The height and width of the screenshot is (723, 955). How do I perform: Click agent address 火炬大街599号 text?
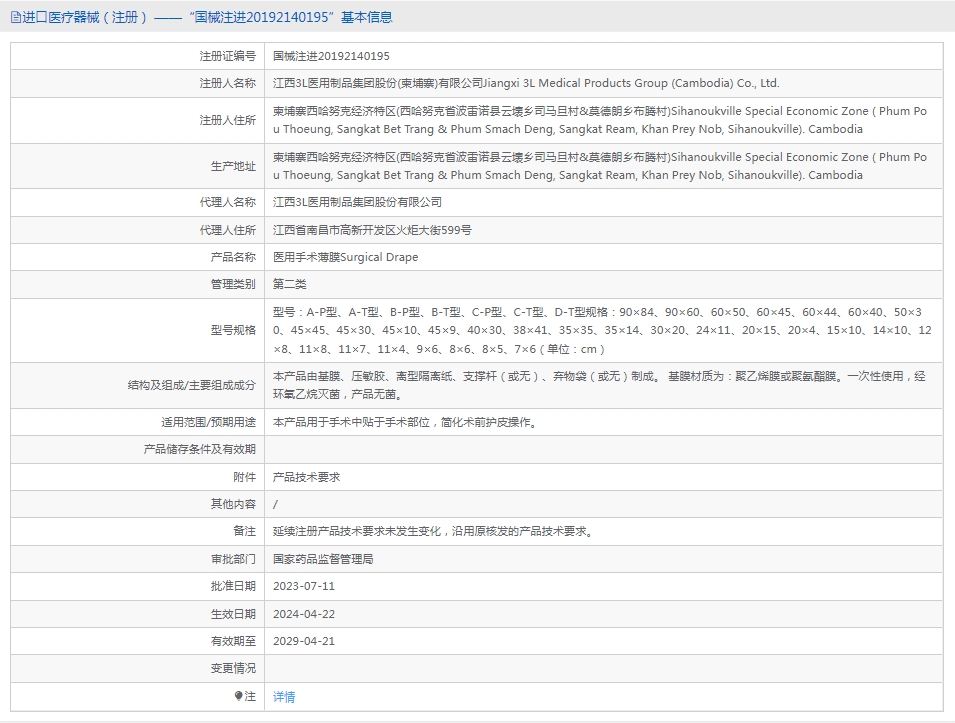pyautogui.click(x=372, y=230)
